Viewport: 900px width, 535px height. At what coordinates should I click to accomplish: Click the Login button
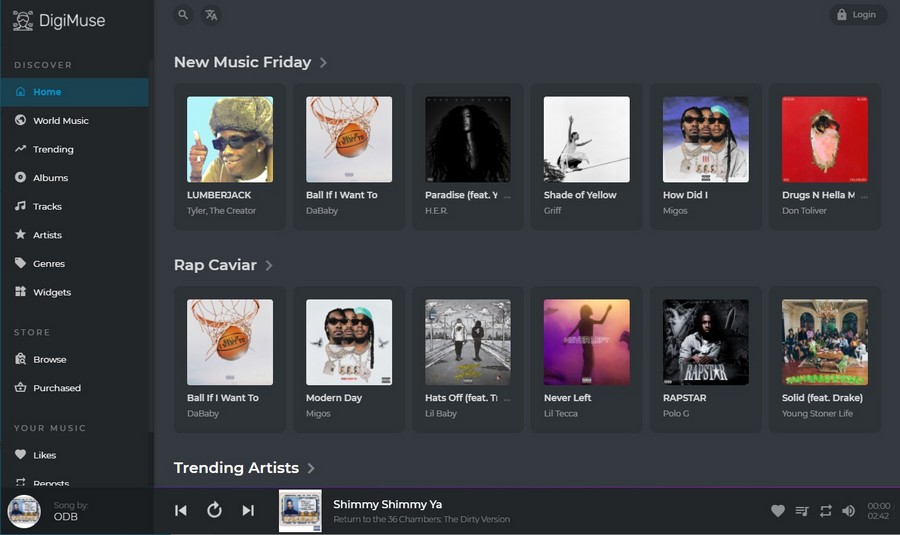pos(858,15)
